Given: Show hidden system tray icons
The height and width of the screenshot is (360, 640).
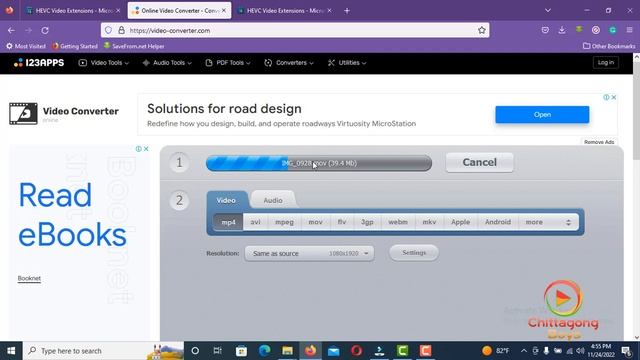Looking at the screenshot, I should [x=524, y=351].
